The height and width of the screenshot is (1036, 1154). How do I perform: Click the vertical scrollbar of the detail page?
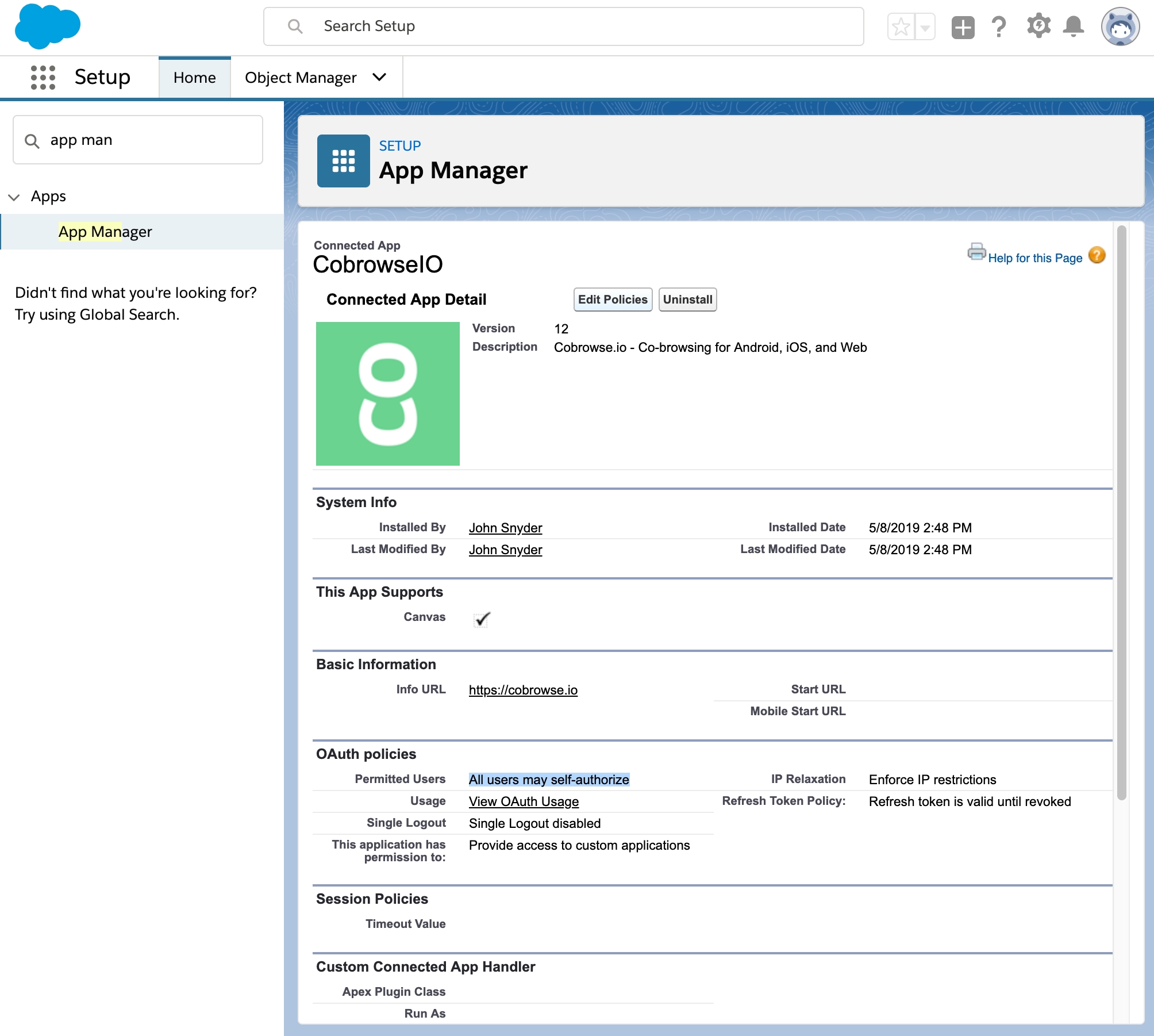[1121, 512]
